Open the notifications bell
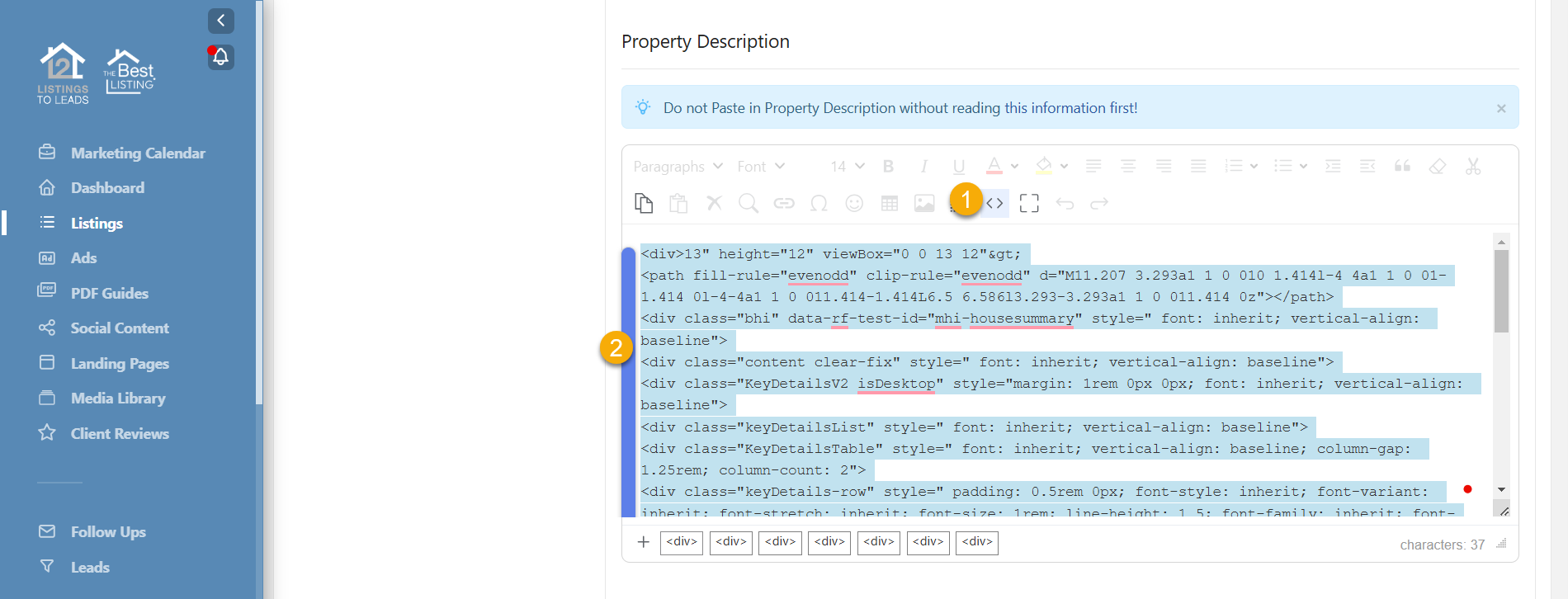Image resolution: width=1568 pixels, height=599 pixels. pyautogui.click(x=220, y=57)
